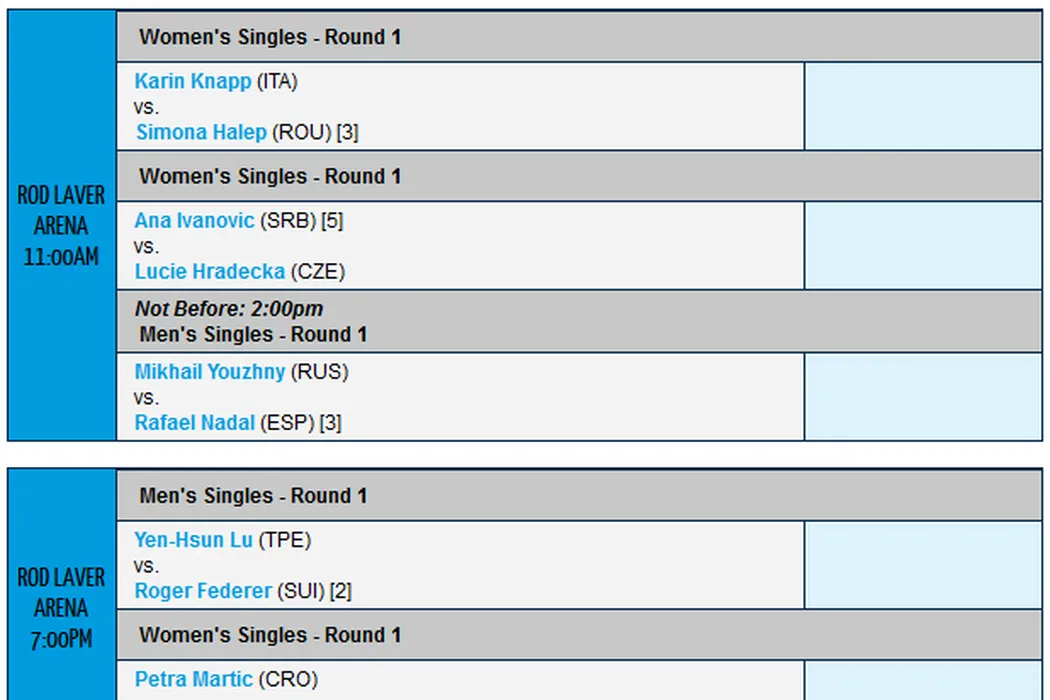The width and height of the screenshot is (1050, 700).
Task: Select the Lucie Hradecka player link
Action: coord(210,272)
